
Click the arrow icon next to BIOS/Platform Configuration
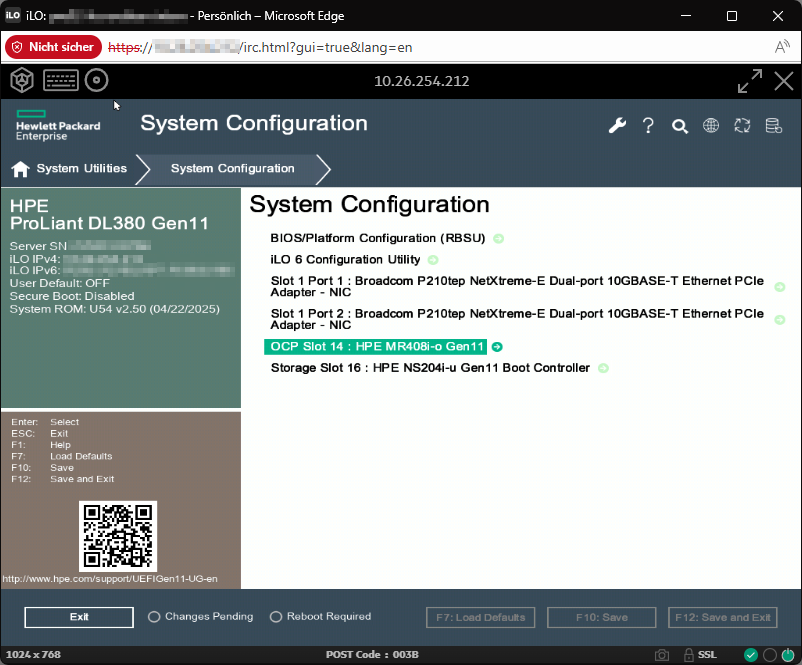498,238
